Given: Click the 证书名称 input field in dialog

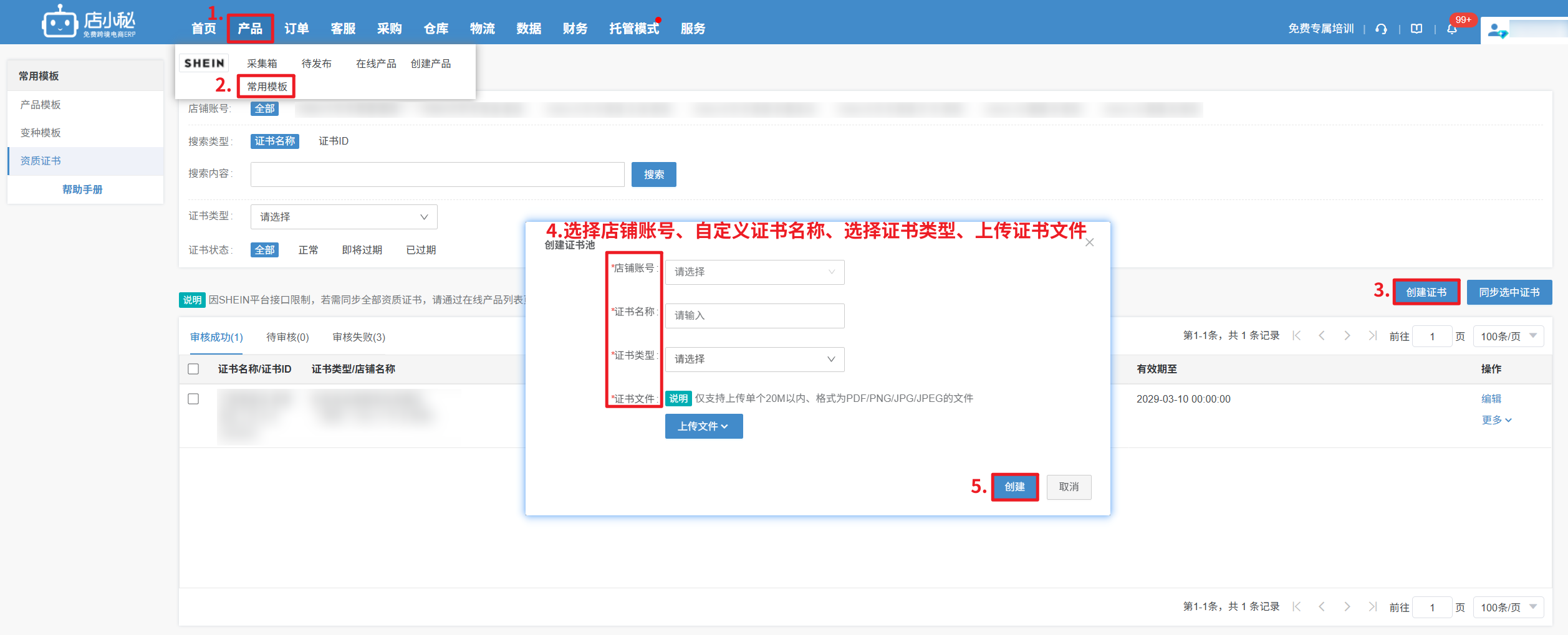Looking at the screenshot, I should click(x=754, y=315).
